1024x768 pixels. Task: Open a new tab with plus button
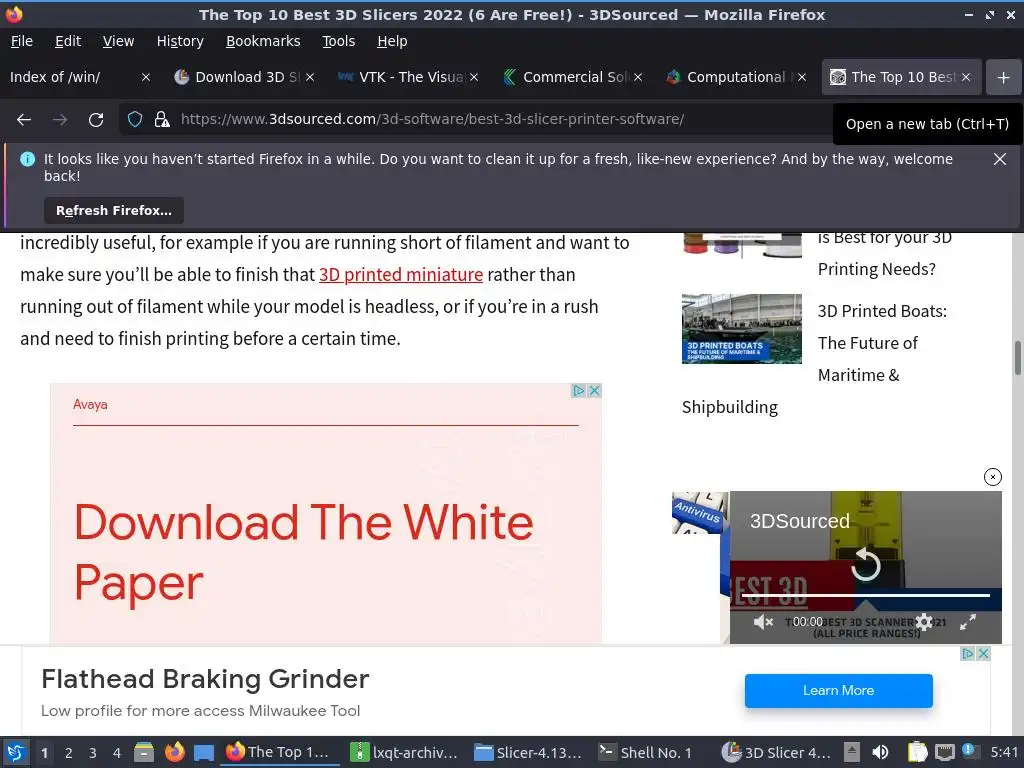click(x=1003, y=77)
